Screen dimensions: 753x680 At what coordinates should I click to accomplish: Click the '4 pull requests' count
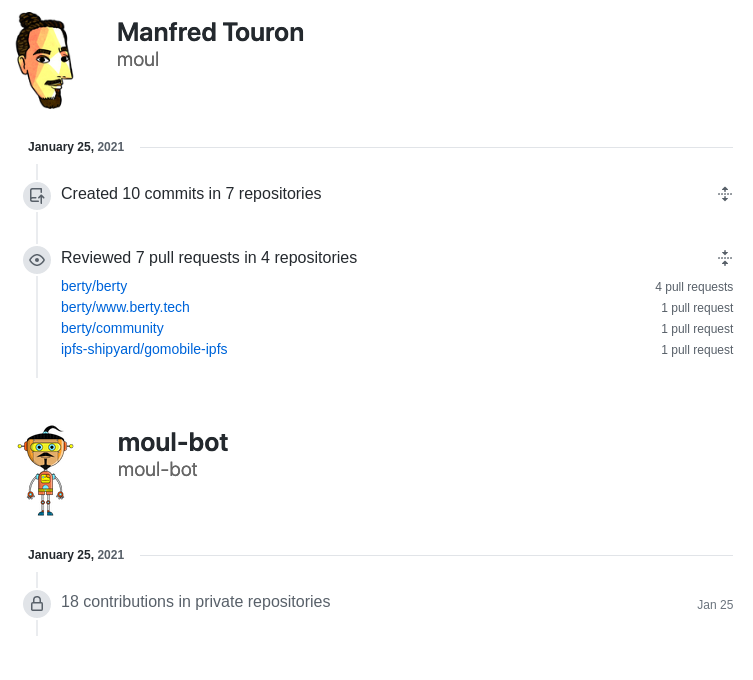694,287
